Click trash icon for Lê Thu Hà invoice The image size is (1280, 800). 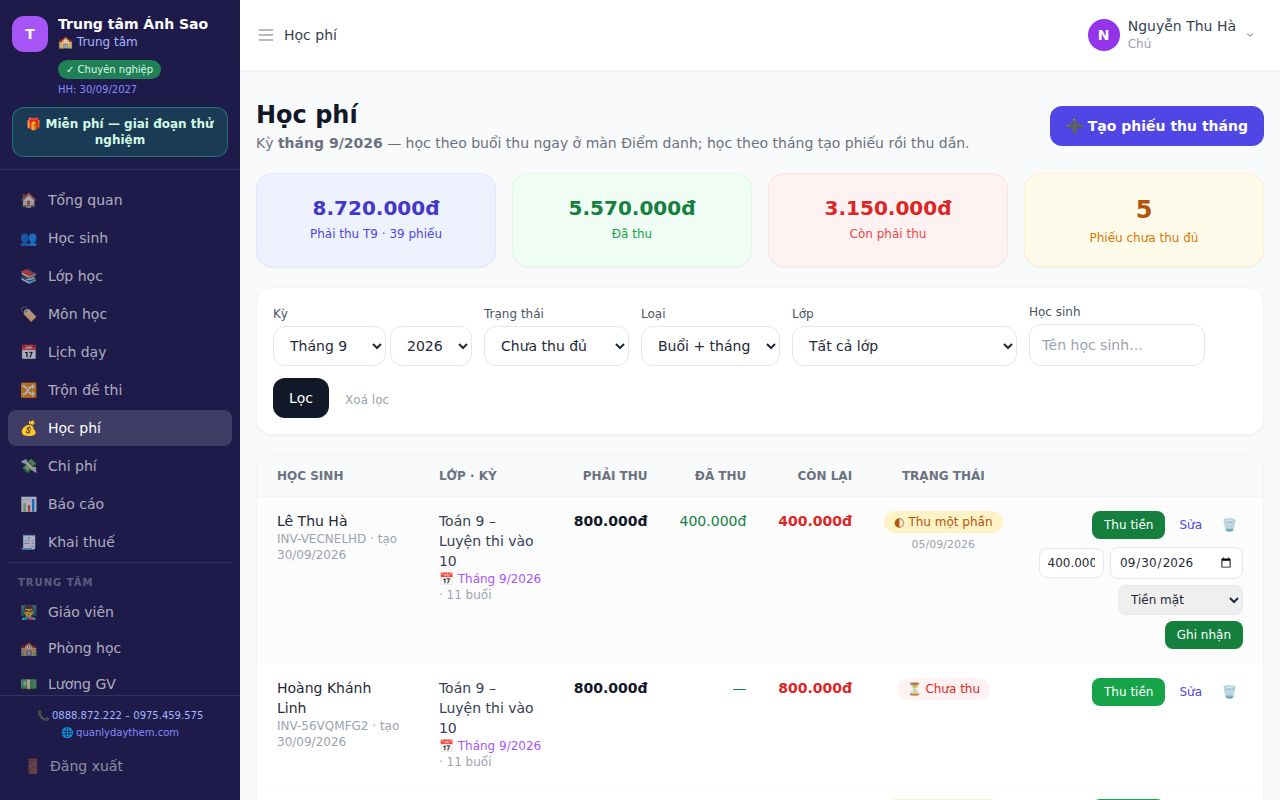(1229, 525)
